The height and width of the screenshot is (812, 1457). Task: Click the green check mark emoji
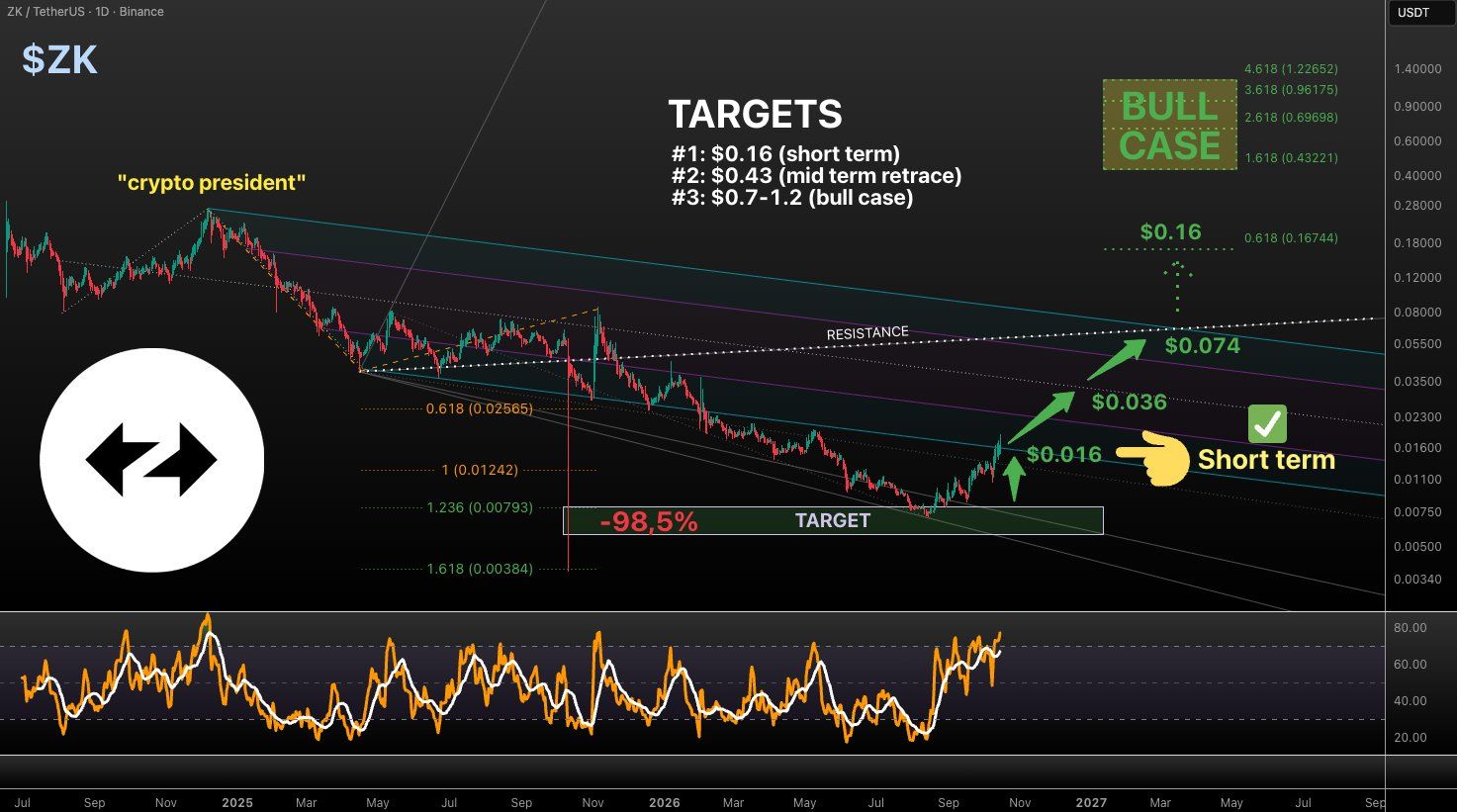pos(1267,423)
